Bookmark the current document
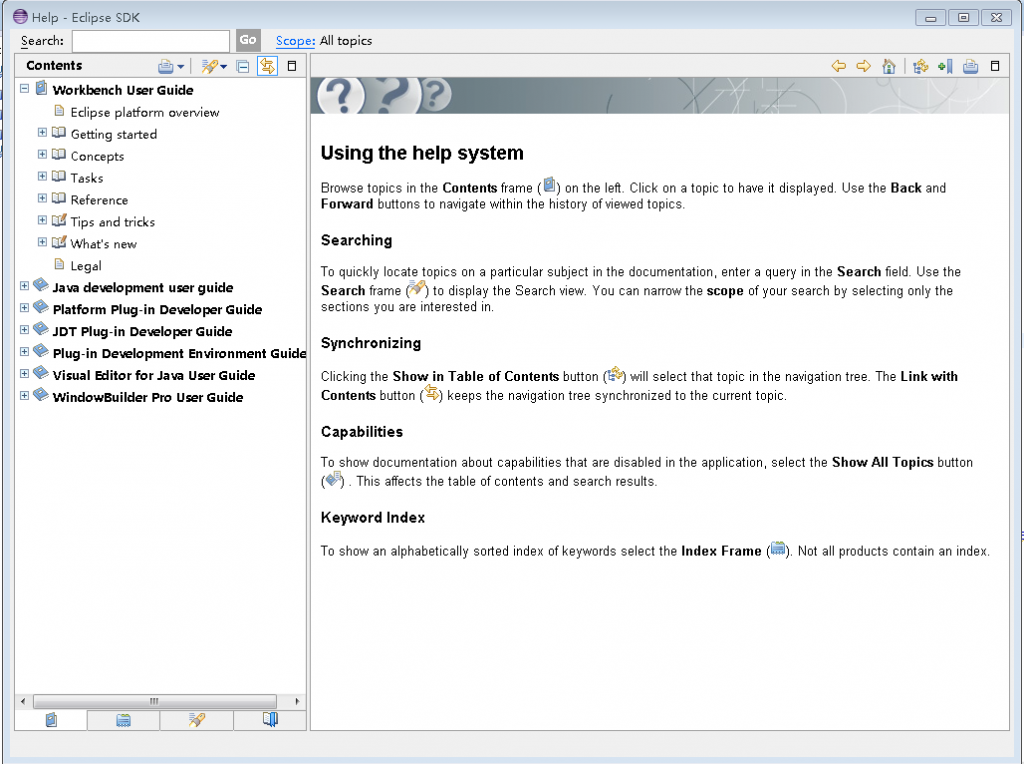 (x=945, y=66)
